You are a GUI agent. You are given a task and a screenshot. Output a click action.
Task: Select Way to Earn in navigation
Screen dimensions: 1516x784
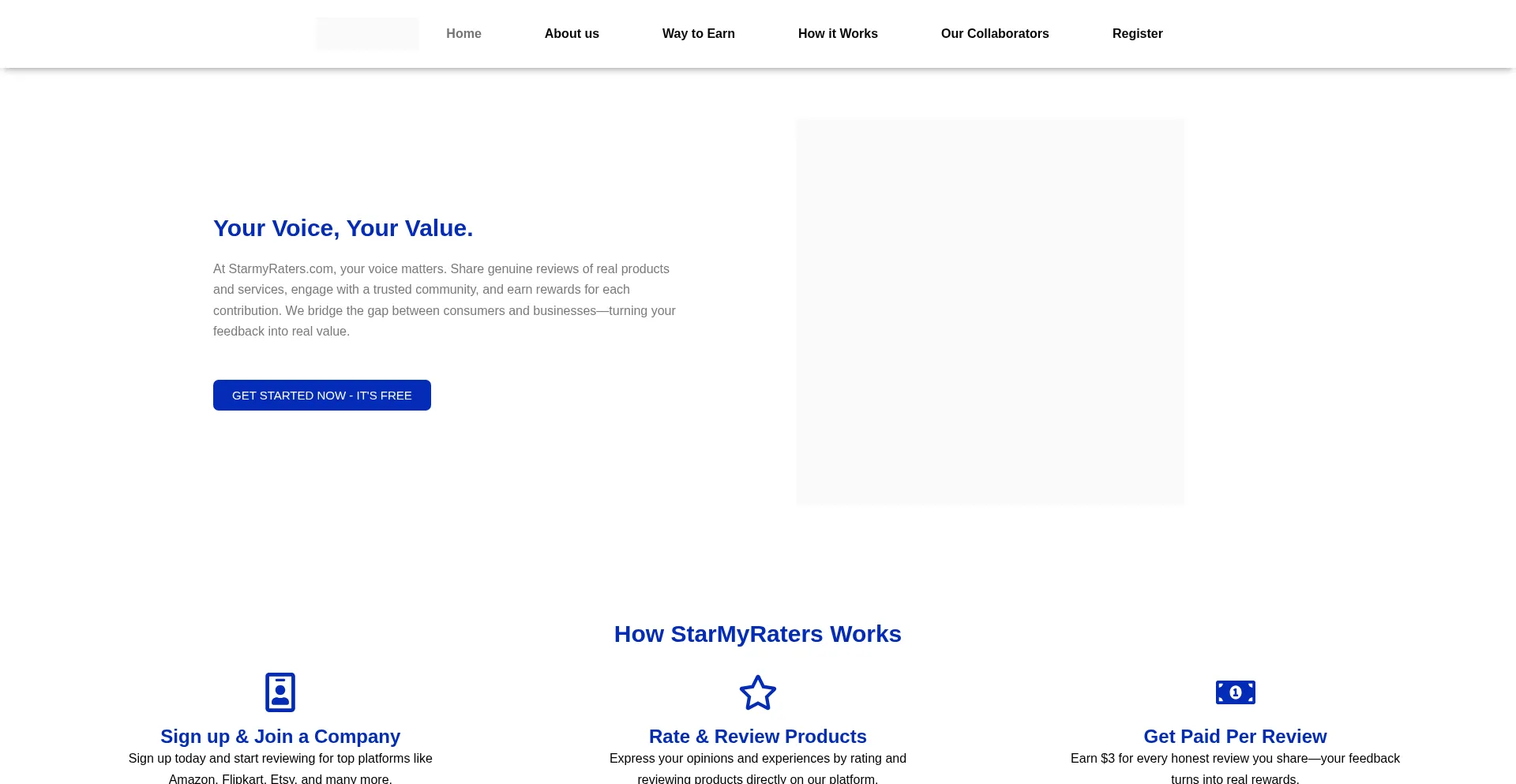click(x=698, y=34)
